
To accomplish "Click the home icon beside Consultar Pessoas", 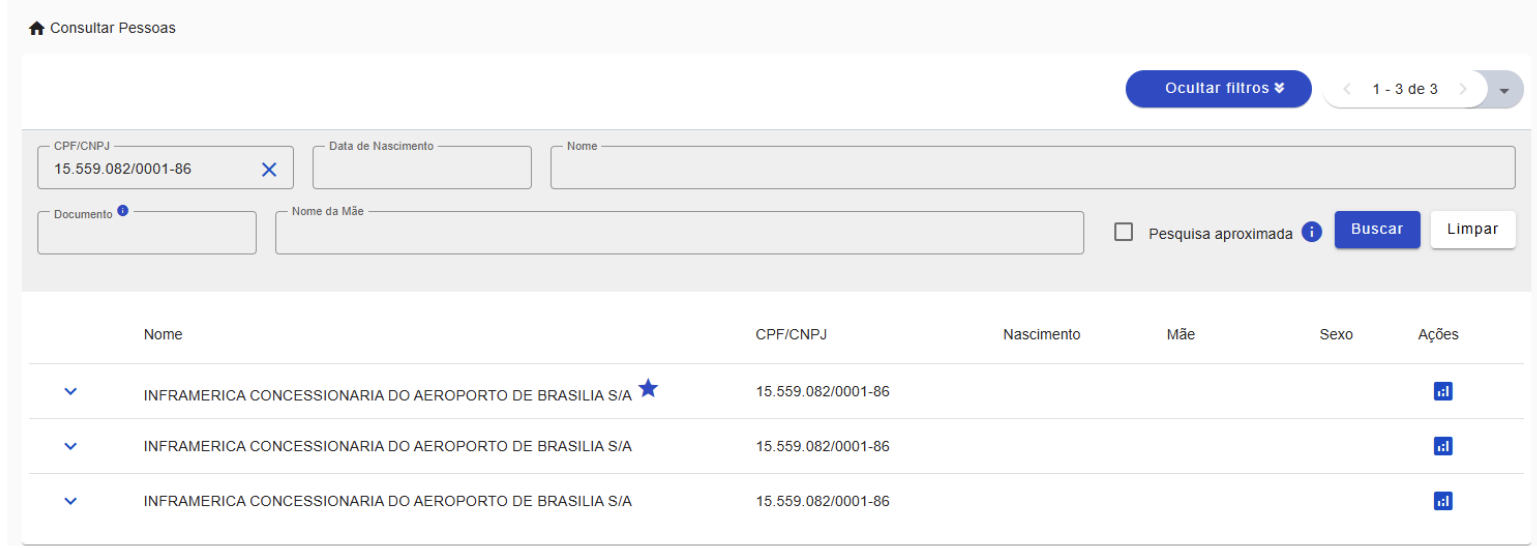I will pyautogui.click(x=37, y=29).
